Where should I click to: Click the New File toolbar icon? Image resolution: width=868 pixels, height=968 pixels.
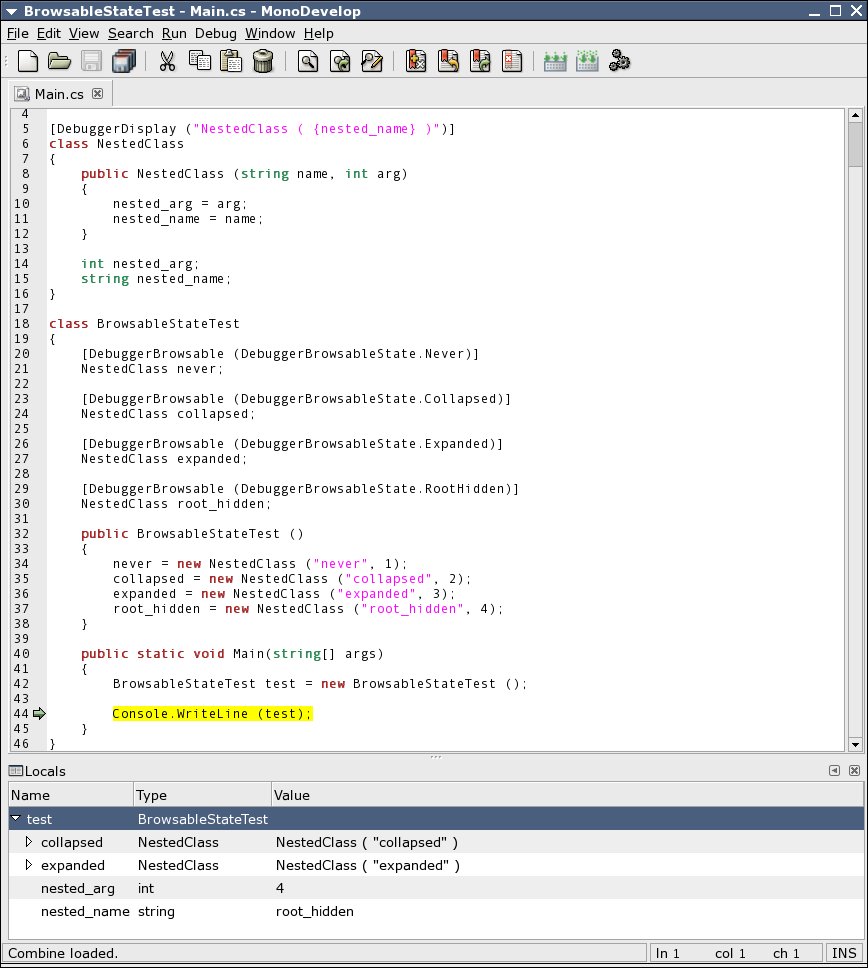pos(28,61)
